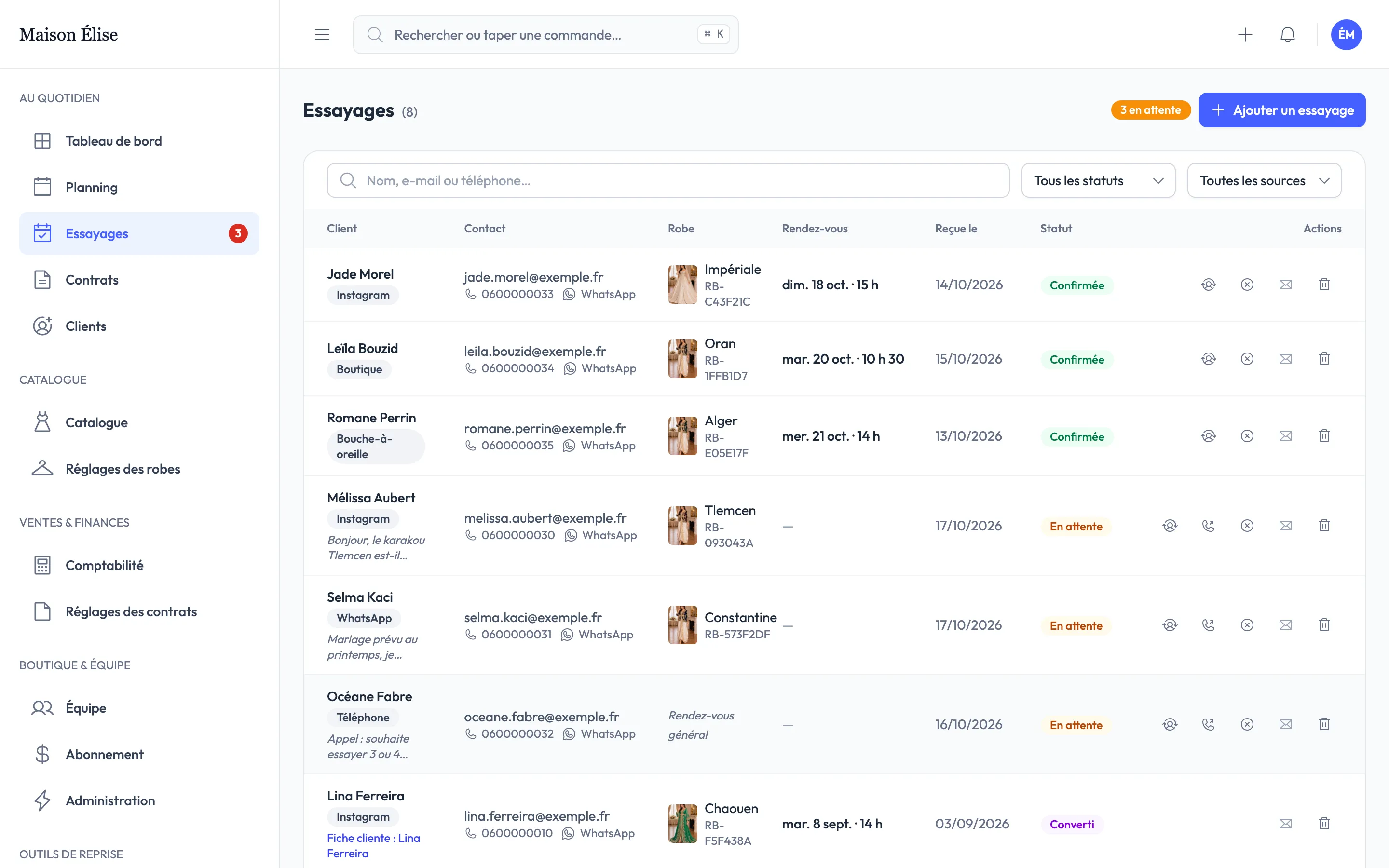Click the plus icon in top bar
Screen dimensions: 1389x868
coord(1244,34)
